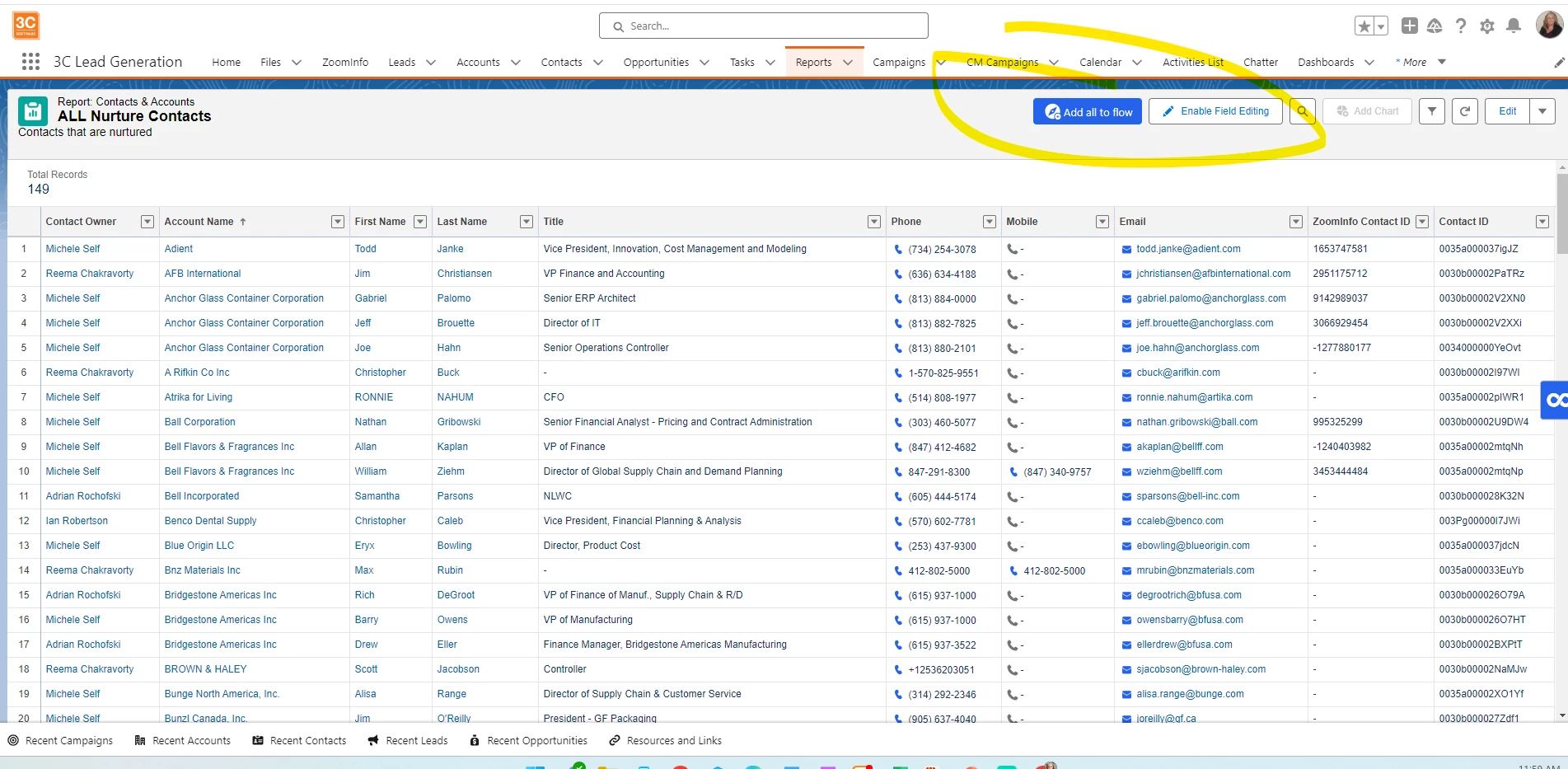The width and height of the screenshot is (1568, 769).
Task: Click the 3C Software logo
Action: [x=26, y=26]
